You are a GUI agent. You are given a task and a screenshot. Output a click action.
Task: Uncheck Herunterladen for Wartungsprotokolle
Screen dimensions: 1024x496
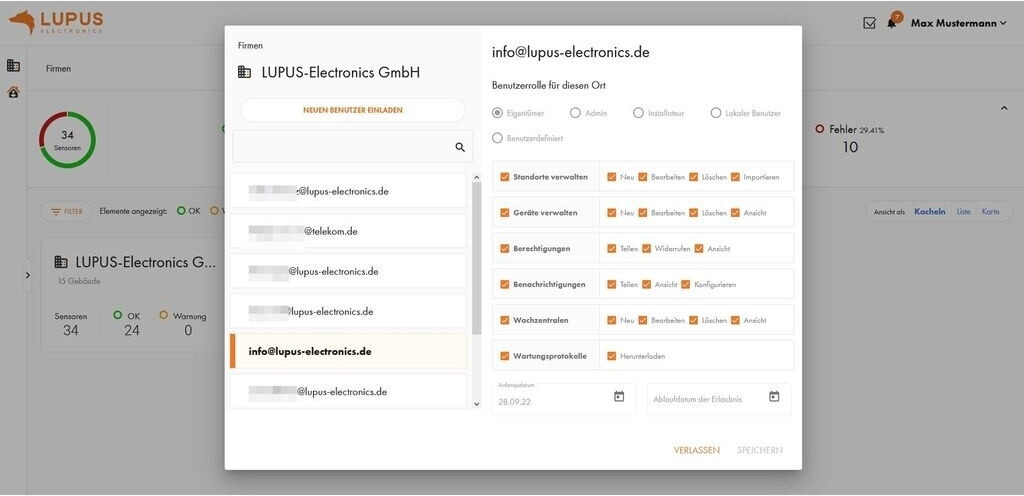(612, 356)
